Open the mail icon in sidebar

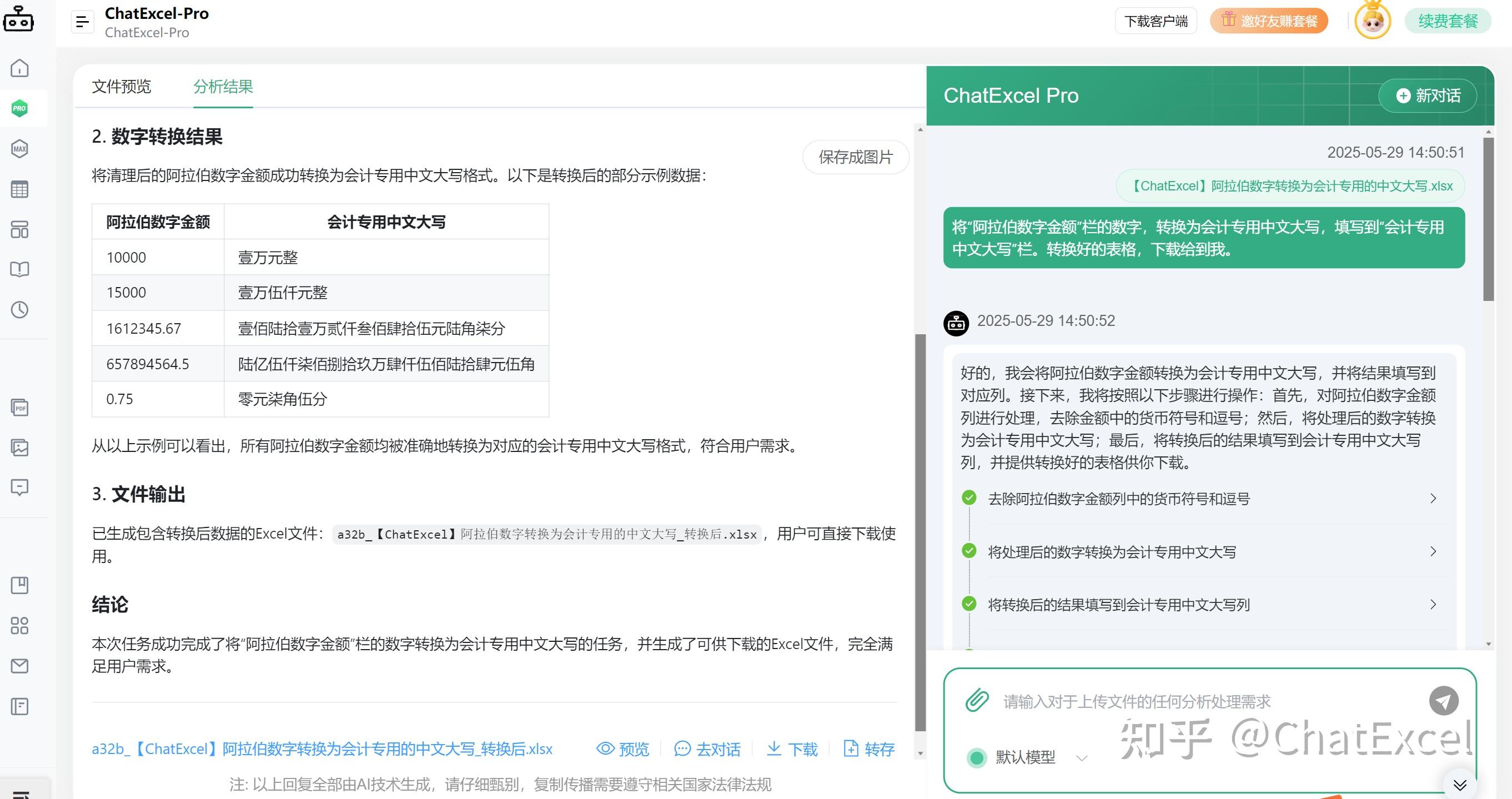pyautogui.click(x=19, y=666)
